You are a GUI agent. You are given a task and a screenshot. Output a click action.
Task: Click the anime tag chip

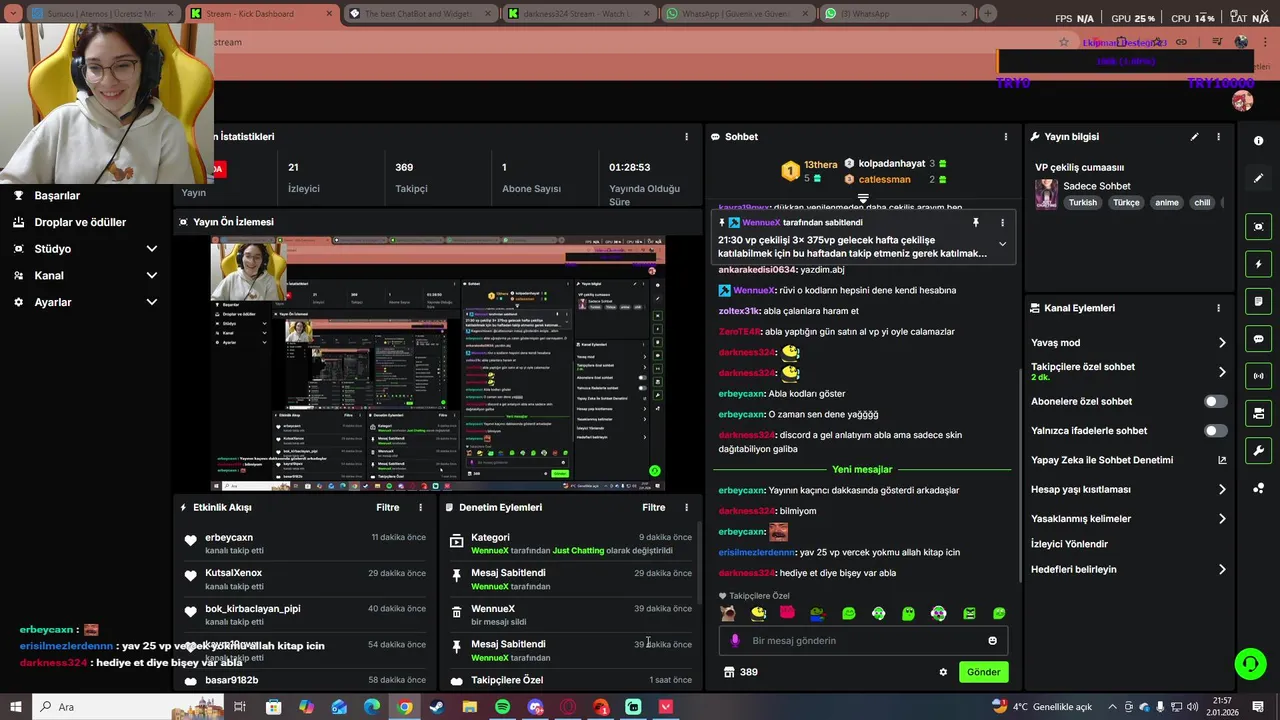(1167, 203)
